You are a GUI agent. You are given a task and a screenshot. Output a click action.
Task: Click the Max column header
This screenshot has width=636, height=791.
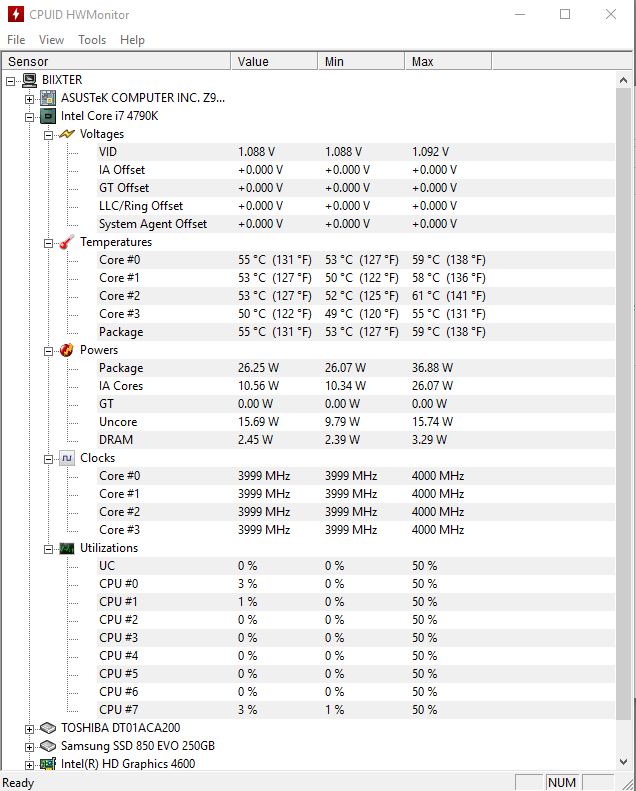tap(448, 62)
